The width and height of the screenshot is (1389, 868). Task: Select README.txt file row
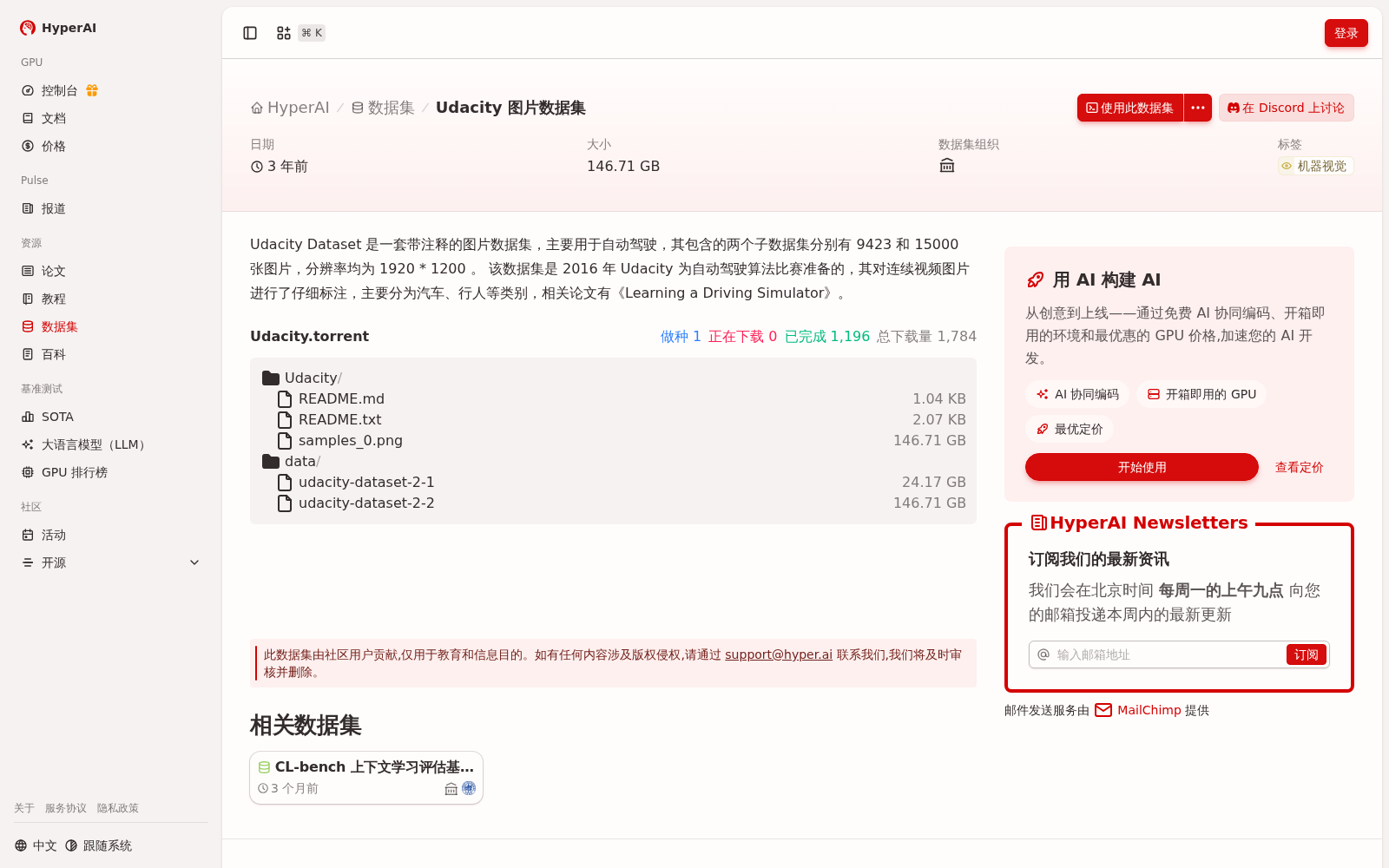(x=613, y=419)
